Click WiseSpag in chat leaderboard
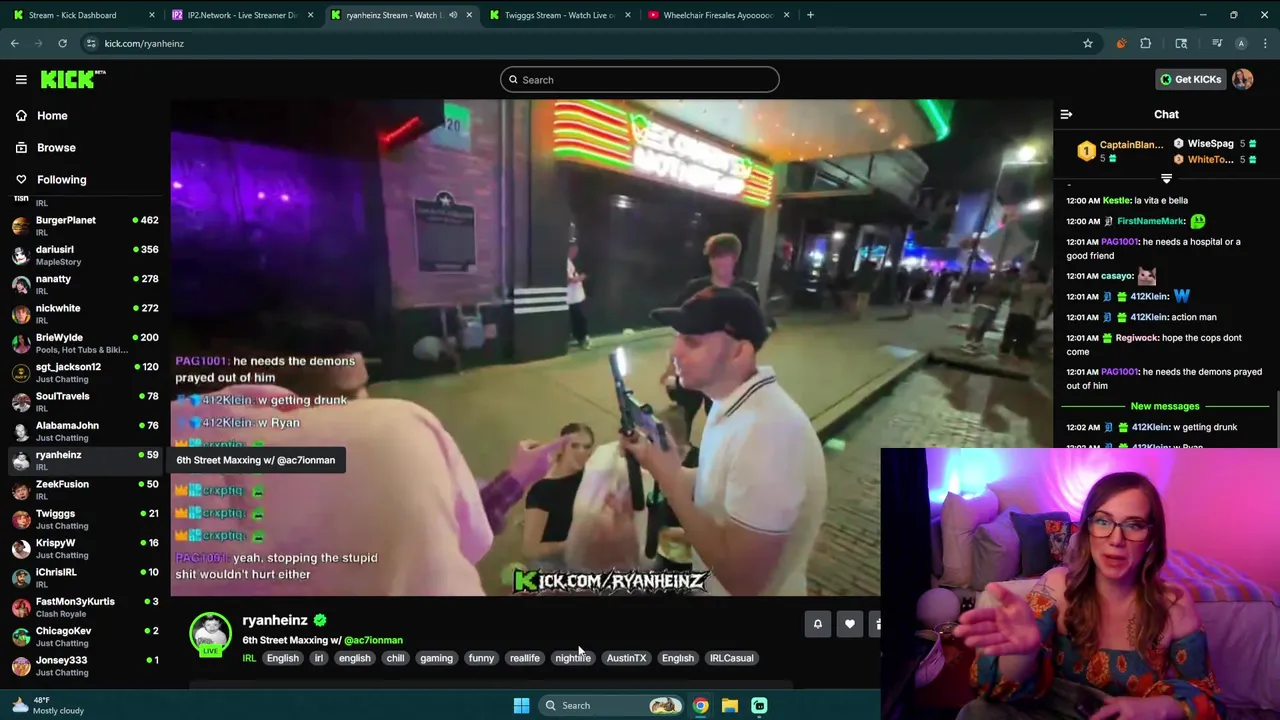 [1210, 144]
